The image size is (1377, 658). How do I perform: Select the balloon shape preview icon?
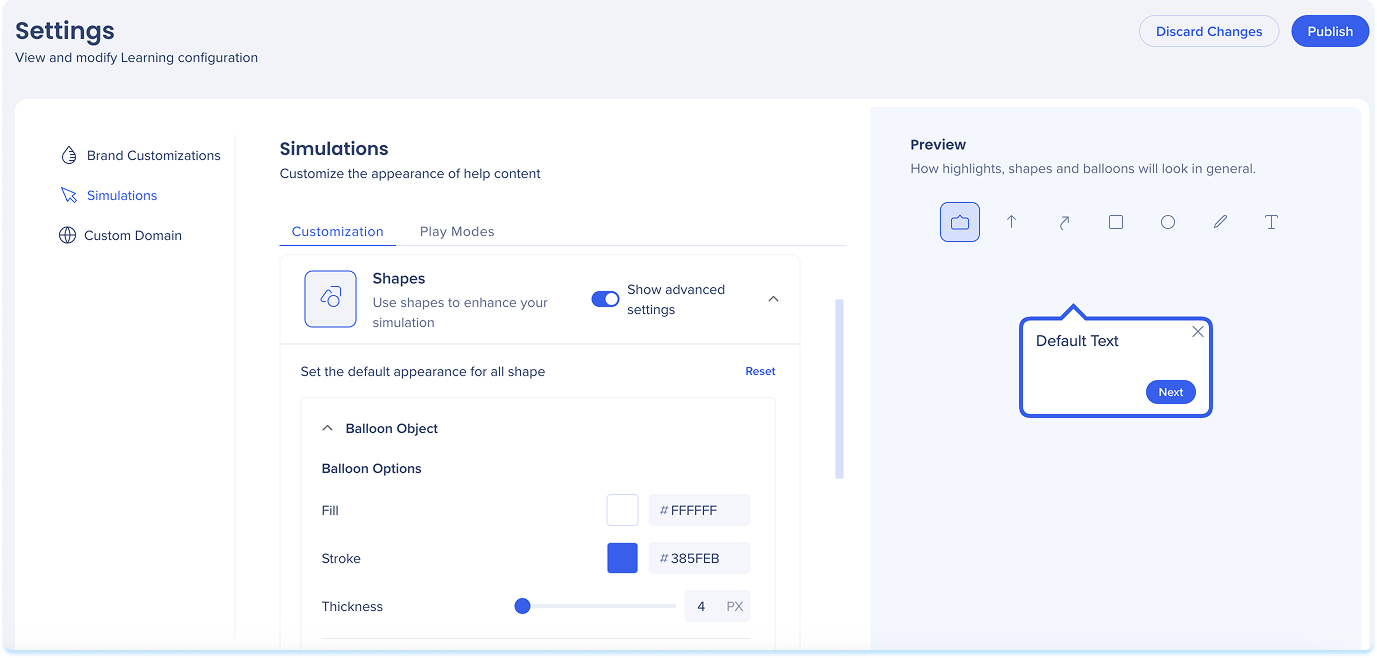(x=959, y=222)
